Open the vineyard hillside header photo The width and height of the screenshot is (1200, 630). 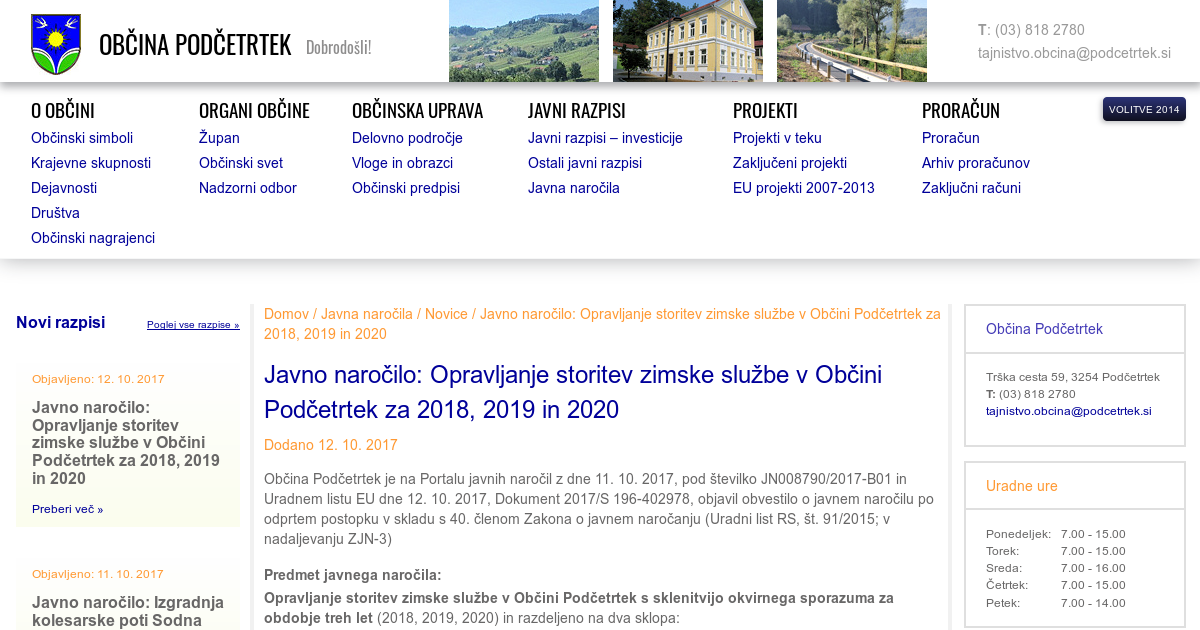point(523,41)
